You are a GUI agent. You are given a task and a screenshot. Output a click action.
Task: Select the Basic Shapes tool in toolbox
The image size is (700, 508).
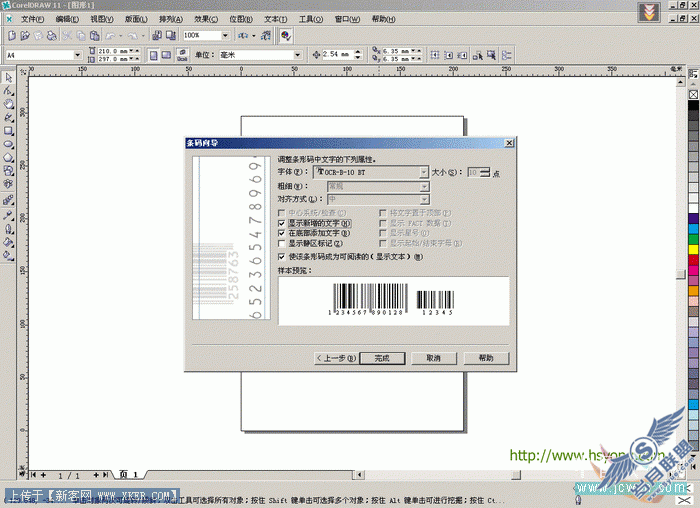tap(8, 171)
